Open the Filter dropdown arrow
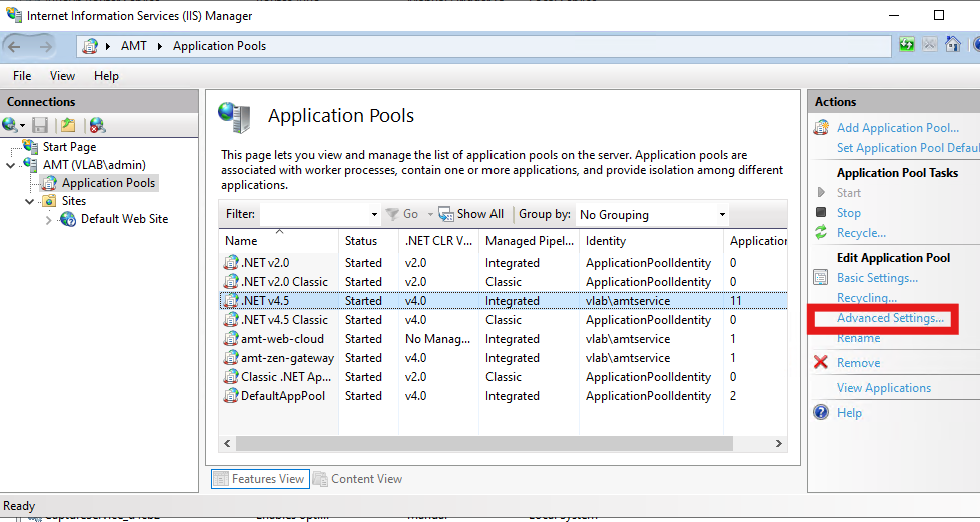Screen dimensions: 980x522 tap(374, 214)
